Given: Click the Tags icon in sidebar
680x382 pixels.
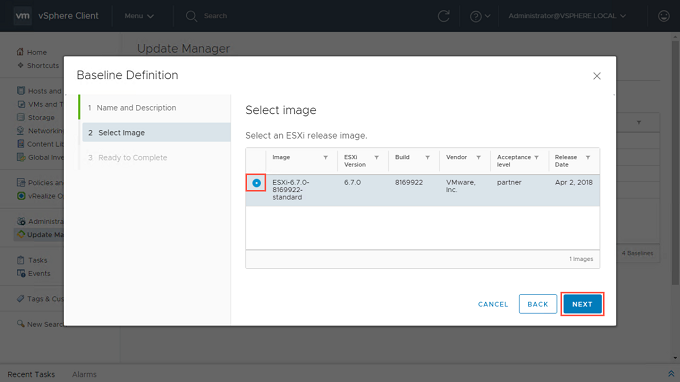Looking at the screenshot, I should pos(20,298).
